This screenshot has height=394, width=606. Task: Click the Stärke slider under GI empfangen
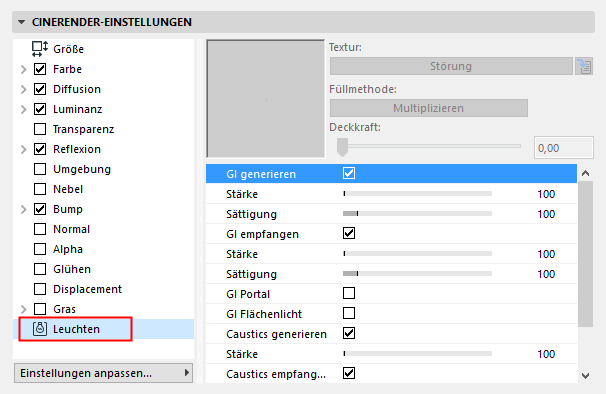click(x=417, y=254)
